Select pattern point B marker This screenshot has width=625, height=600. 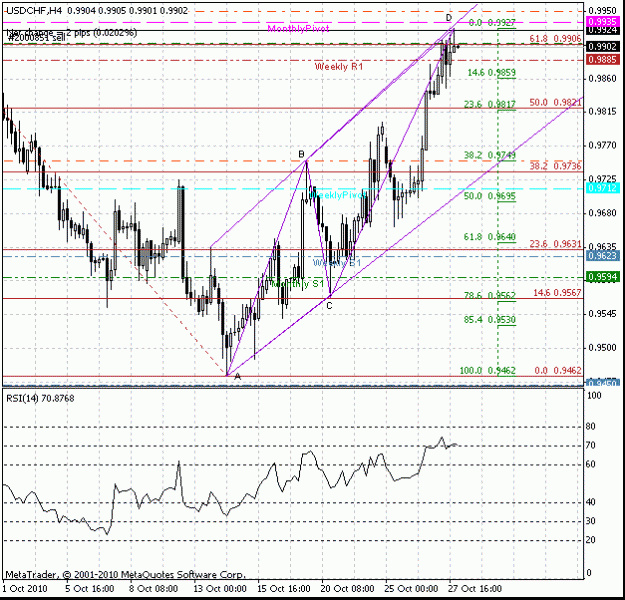coord(301,154)
